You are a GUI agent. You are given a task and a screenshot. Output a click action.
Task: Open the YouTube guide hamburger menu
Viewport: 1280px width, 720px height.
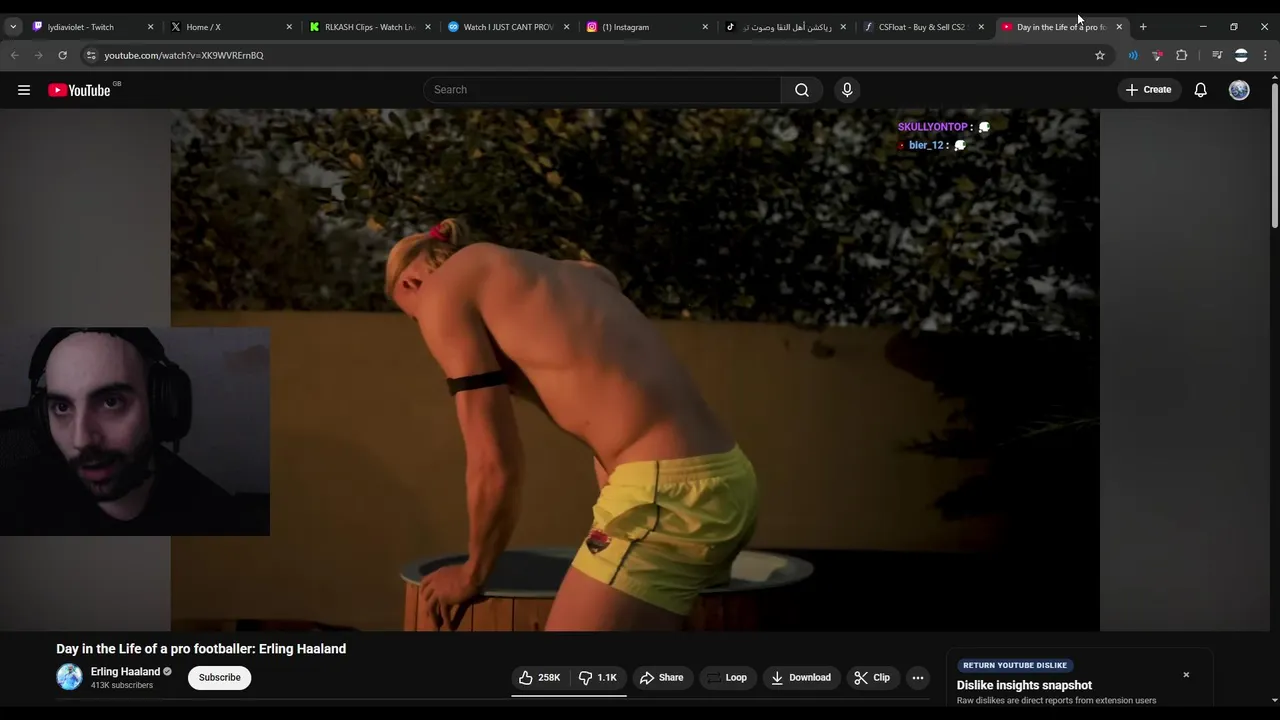(x=24, y=90)
